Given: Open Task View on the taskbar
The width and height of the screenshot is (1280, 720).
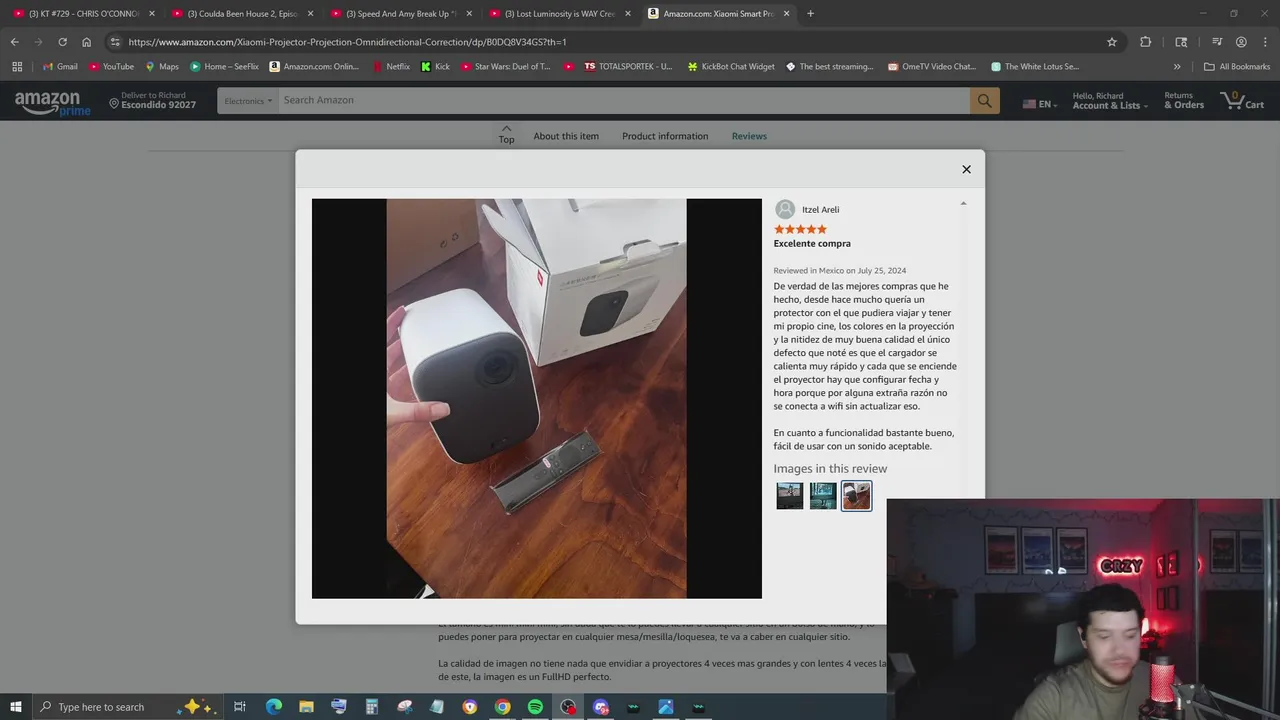Looking at the screenshot, I should (x=240, y=707).
